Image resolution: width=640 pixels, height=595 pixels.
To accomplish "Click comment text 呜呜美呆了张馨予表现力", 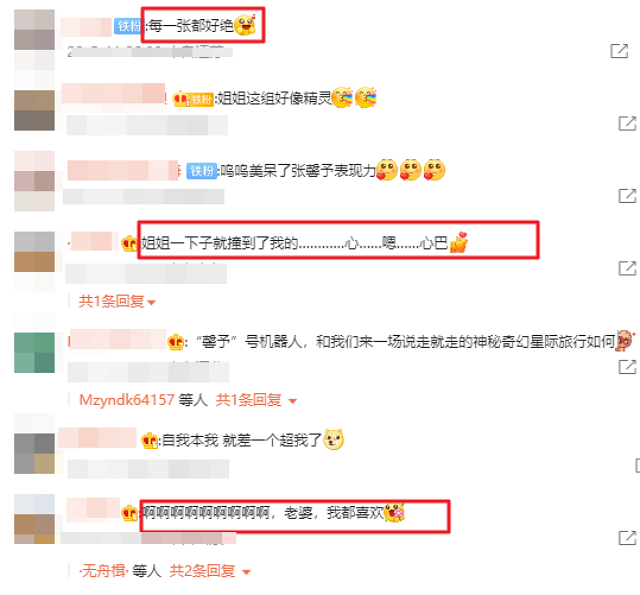I will click(x=298, y=171).
